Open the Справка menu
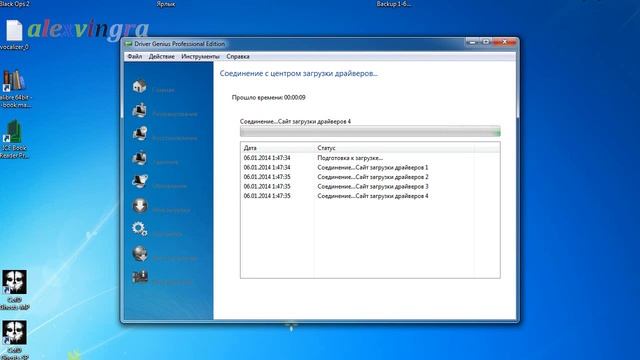The image size is (640, 360). pyautogui.click(x=238, y=56)
